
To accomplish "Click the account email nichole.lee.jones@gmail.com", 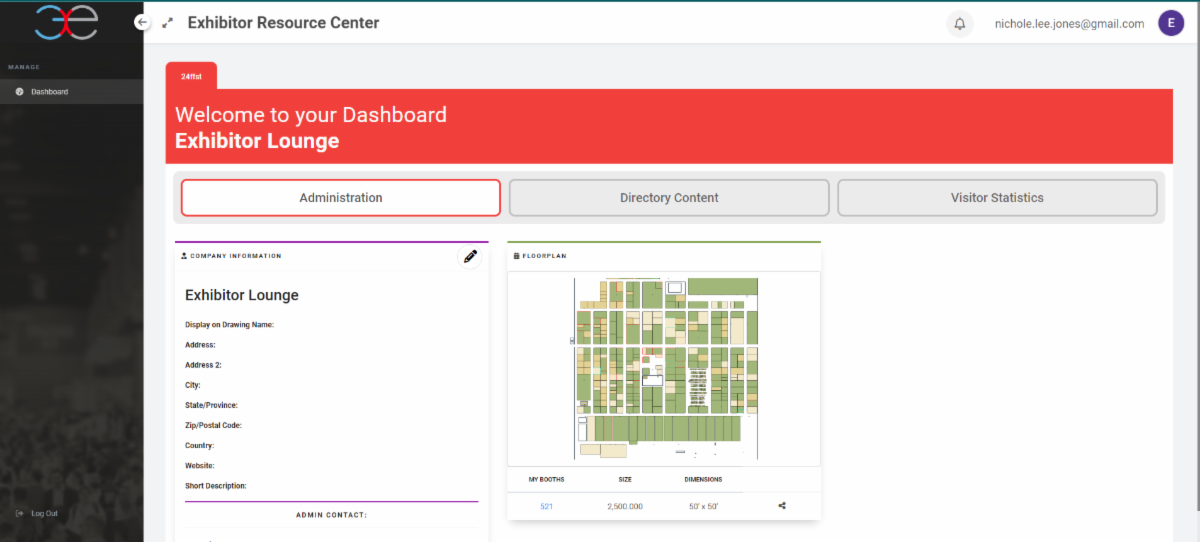I will 1069,24.
